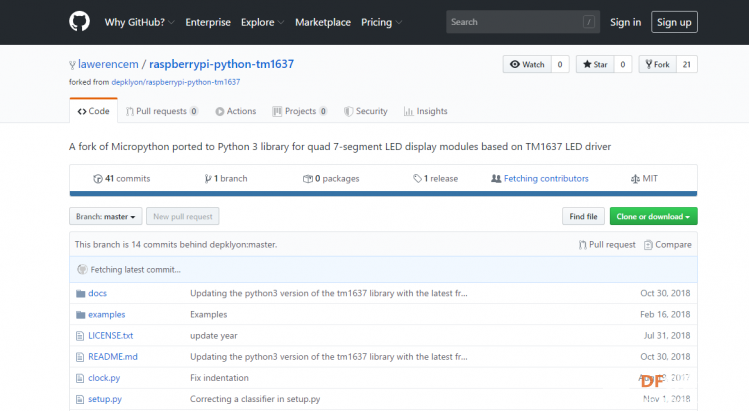Viewport: 749px width, 411px height.
Task: Click the fork icon beside lawerencem
Action: [72, 65]
